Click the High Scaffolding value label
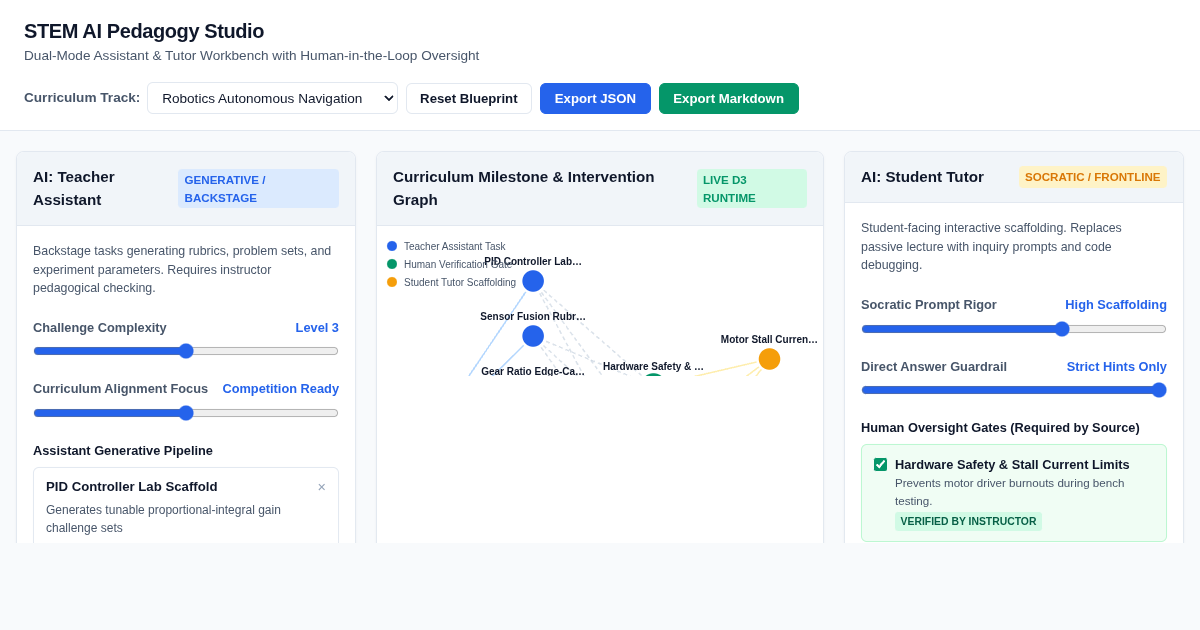 [1116, 304]
